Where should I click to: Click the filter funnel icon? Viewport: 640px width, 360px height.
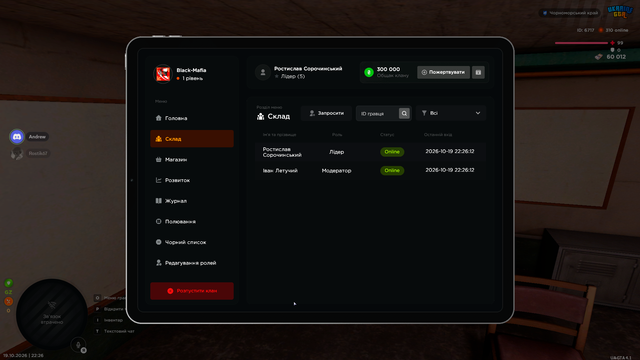424,113
